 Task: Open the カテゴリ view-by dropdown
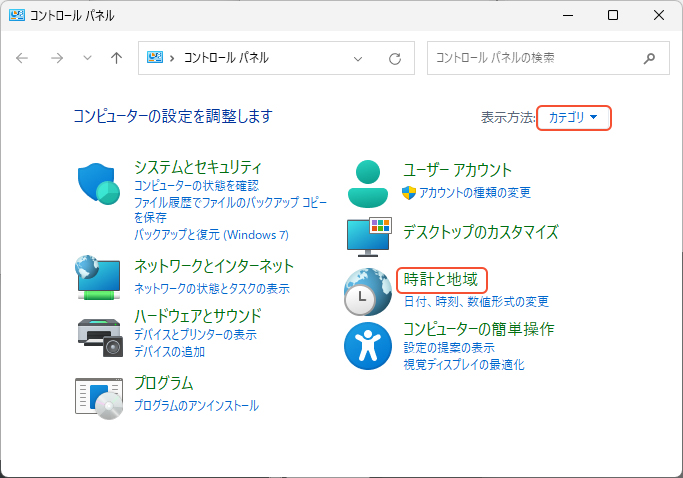(x=573, y=118)
